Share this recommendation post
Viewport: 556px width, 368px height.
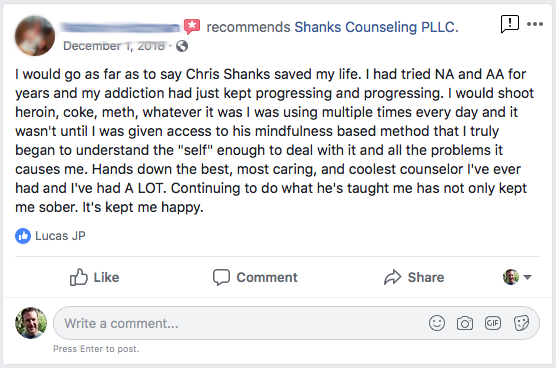414,277
